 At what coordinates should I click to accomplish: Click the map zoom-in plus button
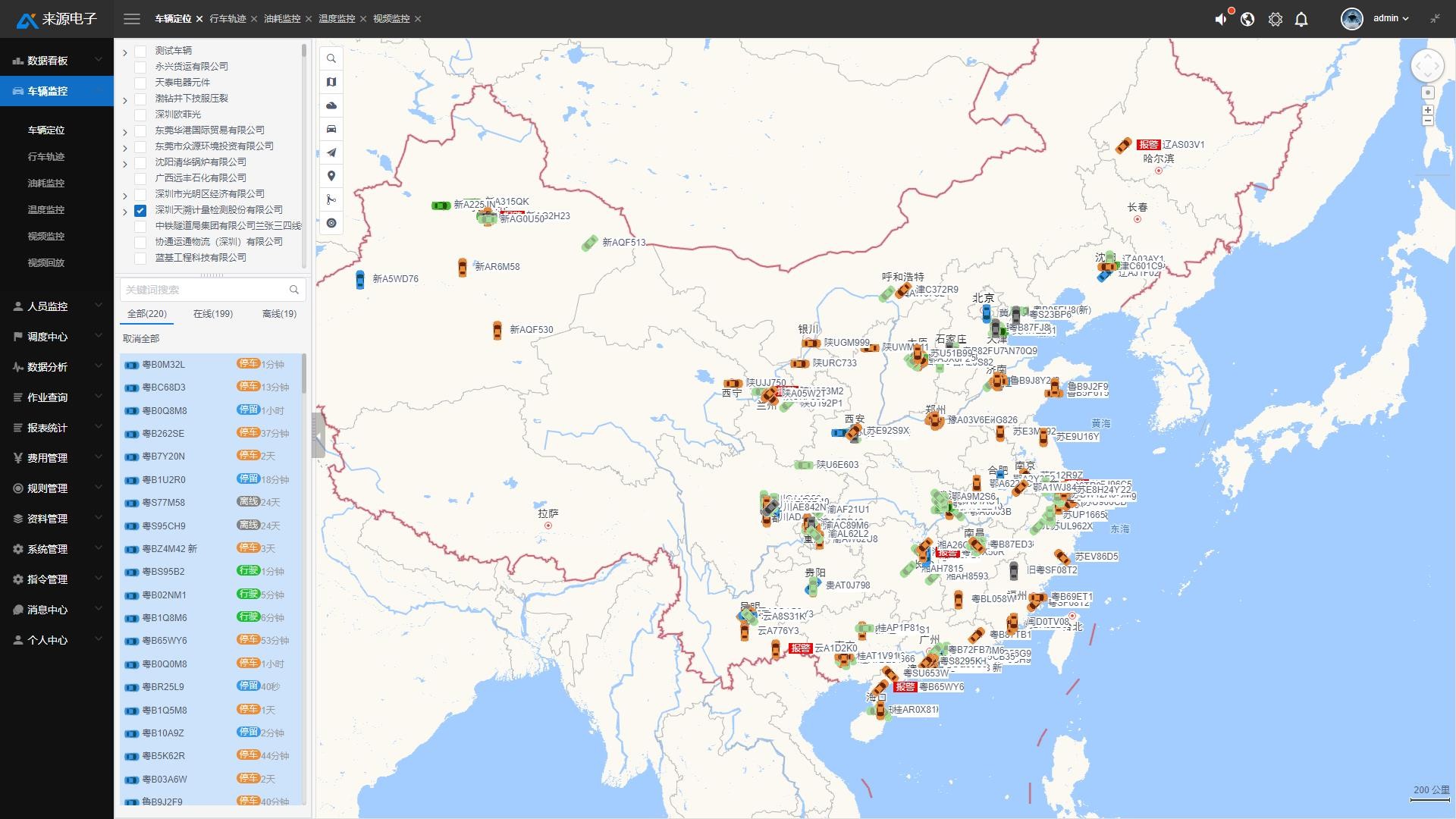[1427, 110]
